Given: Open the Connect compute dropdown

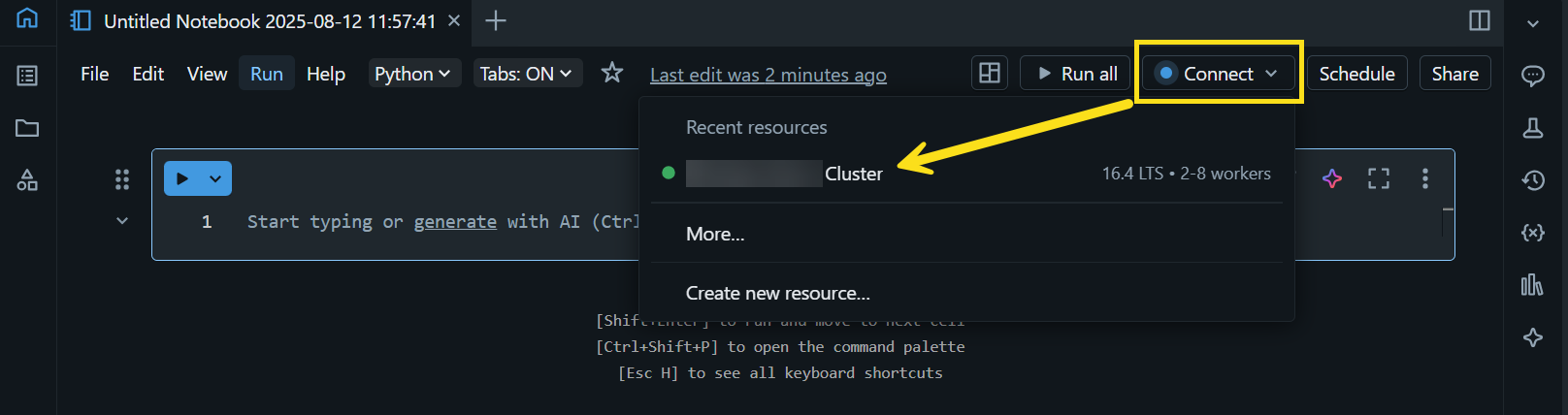Looking at the screenshot, I should pyautogui.click(x=1219, y=74).
